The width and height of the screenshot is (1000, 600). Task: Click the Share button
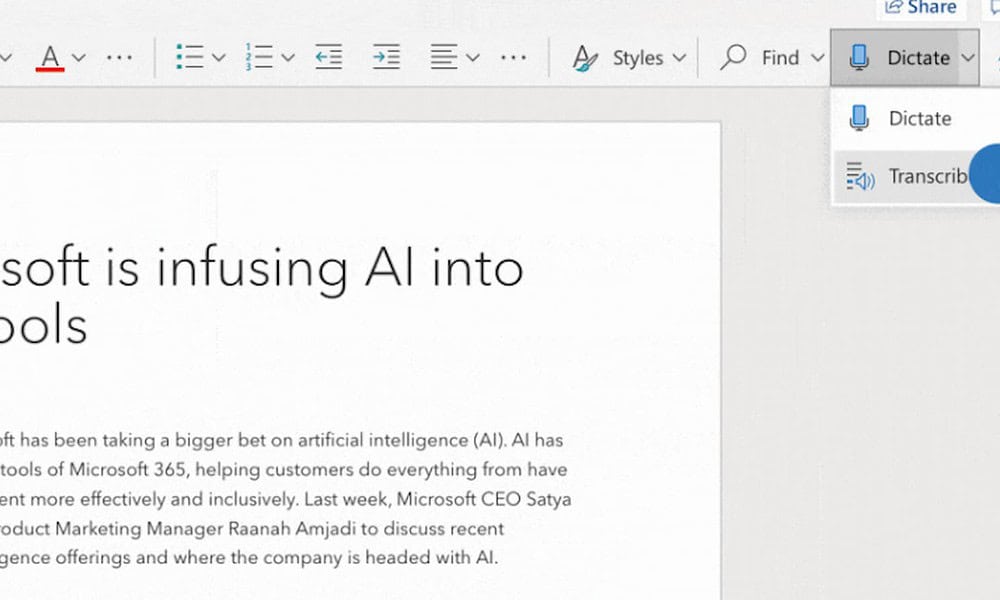[x=919, y=8]
